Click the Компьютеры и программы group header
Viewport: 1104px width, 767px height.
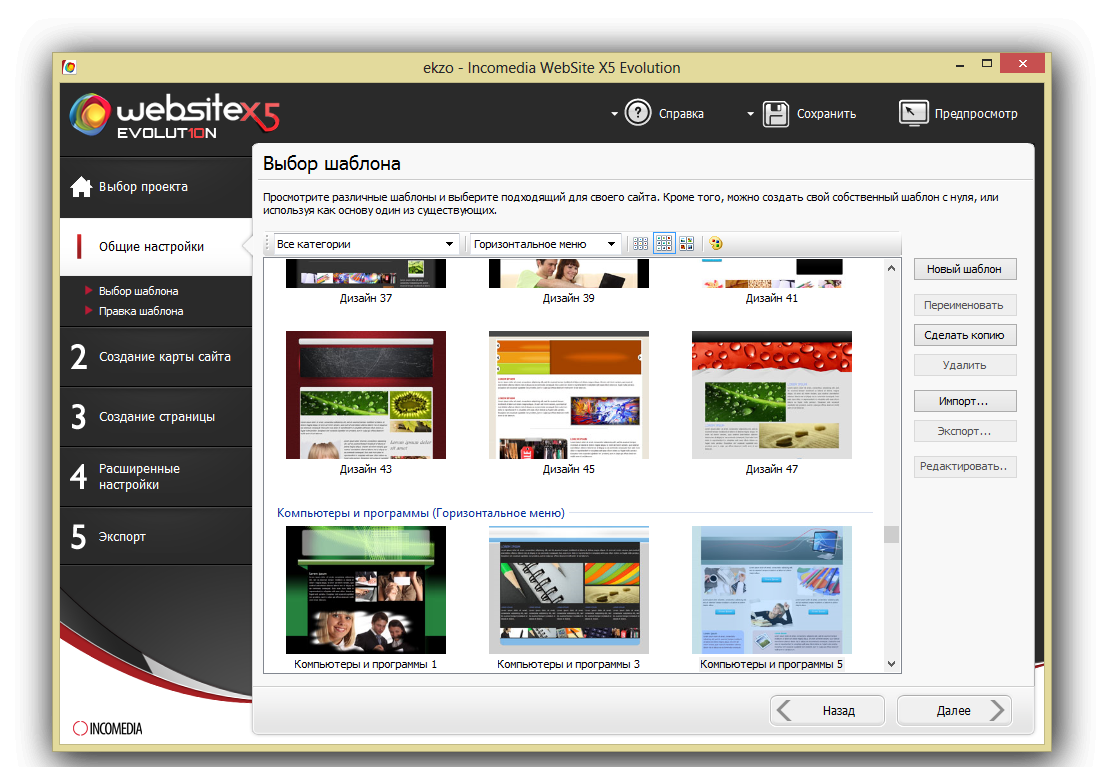[420, 513]
